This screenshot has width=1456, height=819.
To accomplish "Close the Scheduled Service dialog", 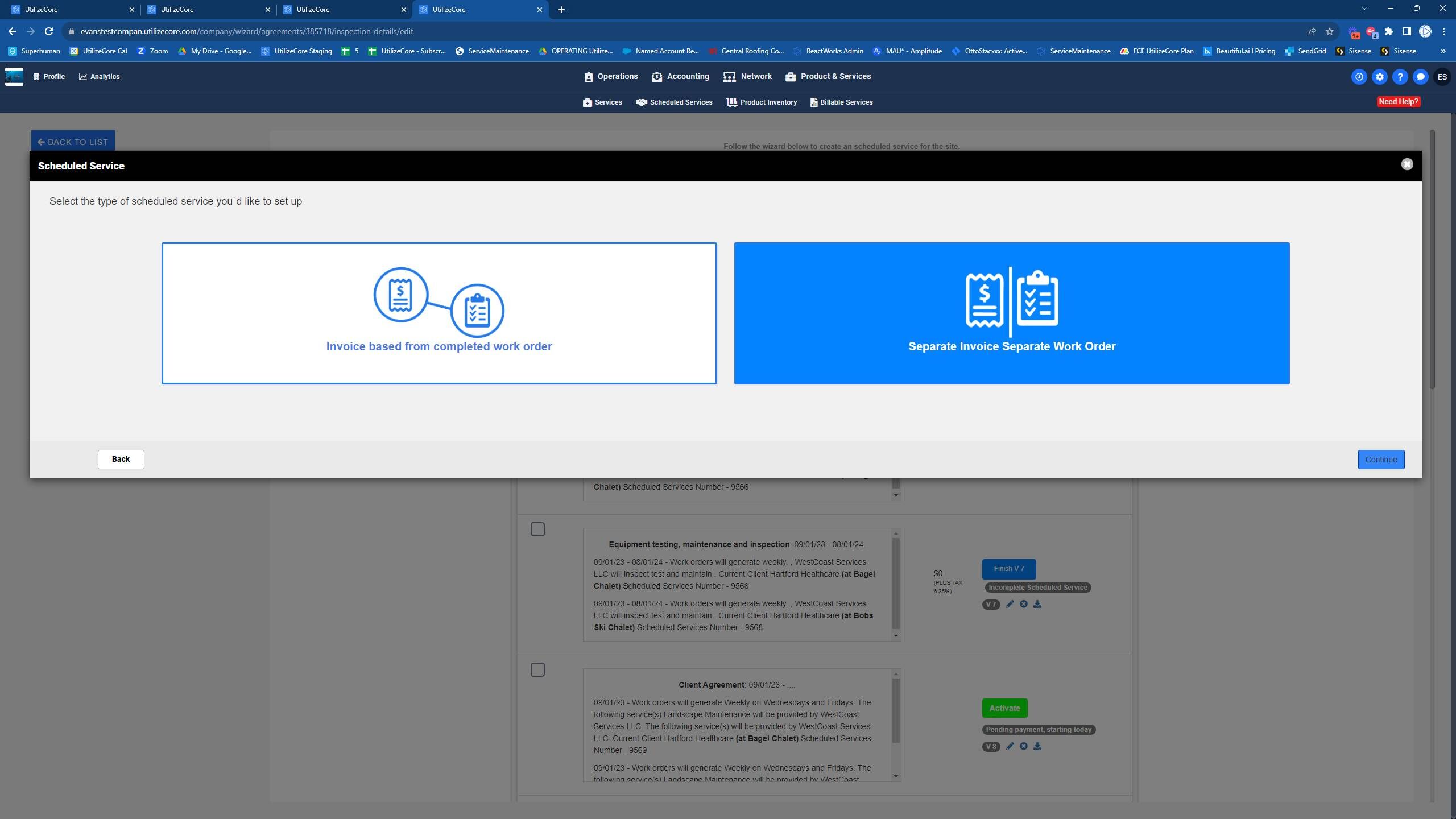I will [1407, 164].
